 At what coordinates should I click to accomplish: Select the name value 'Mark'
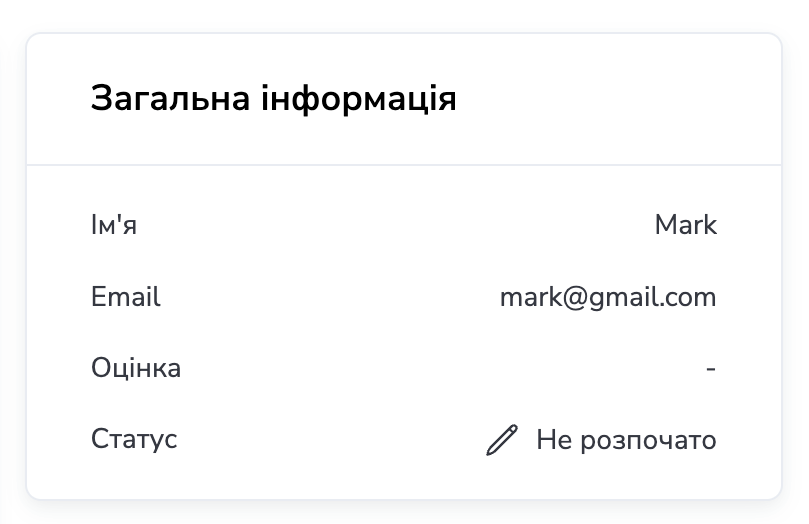685,225
